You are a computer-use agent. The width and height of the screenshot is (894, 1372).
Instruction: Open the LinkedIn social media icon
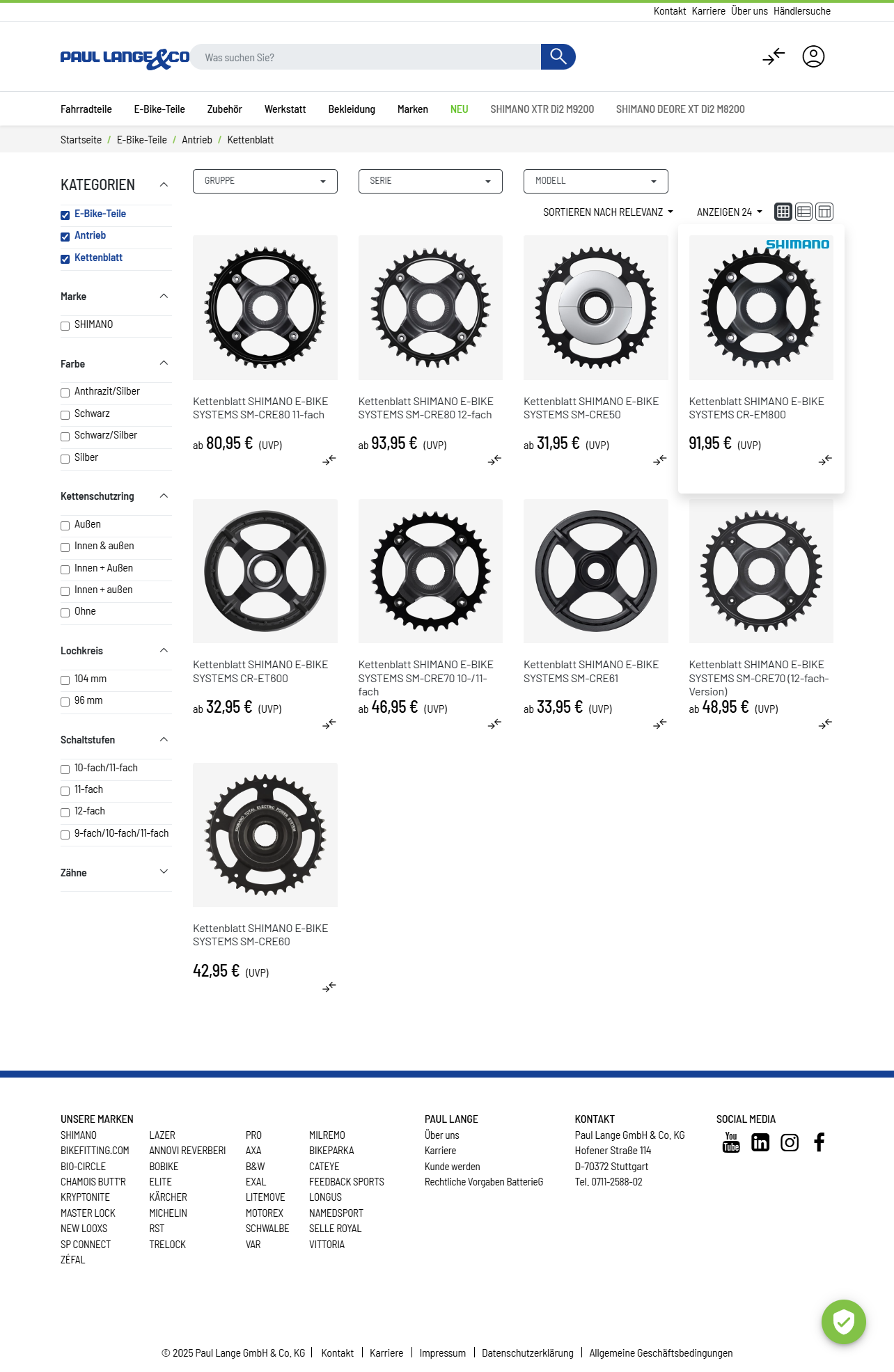click(x=760, y=1142)
